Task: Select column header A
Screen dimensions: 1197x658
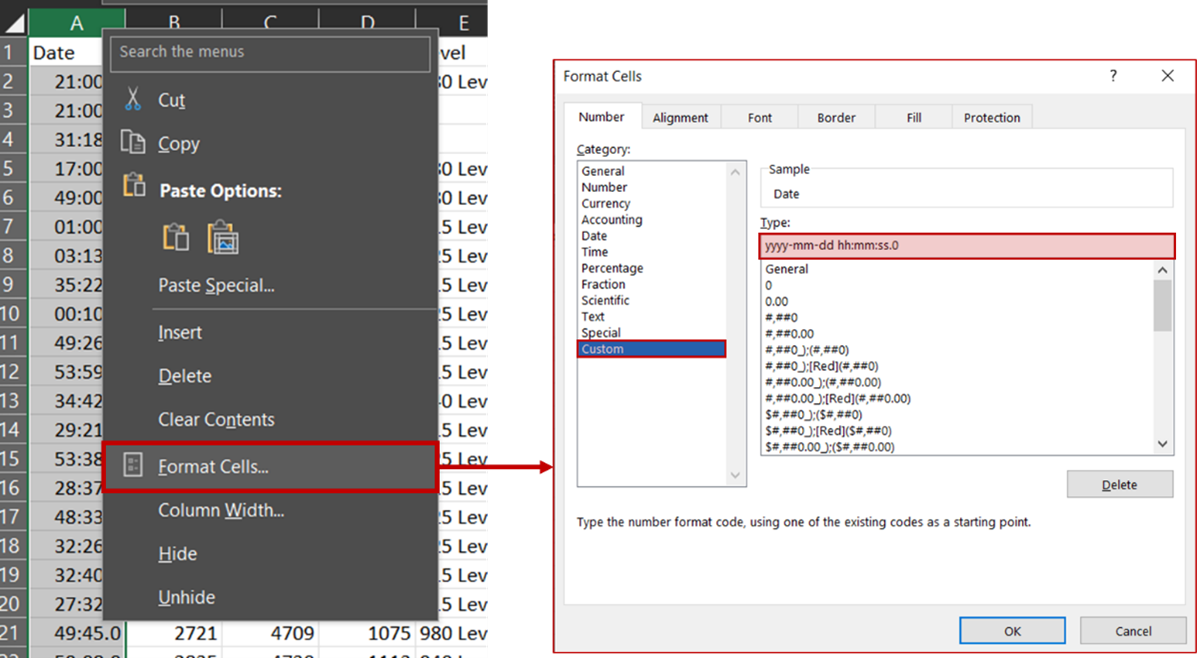Action: 77,18
